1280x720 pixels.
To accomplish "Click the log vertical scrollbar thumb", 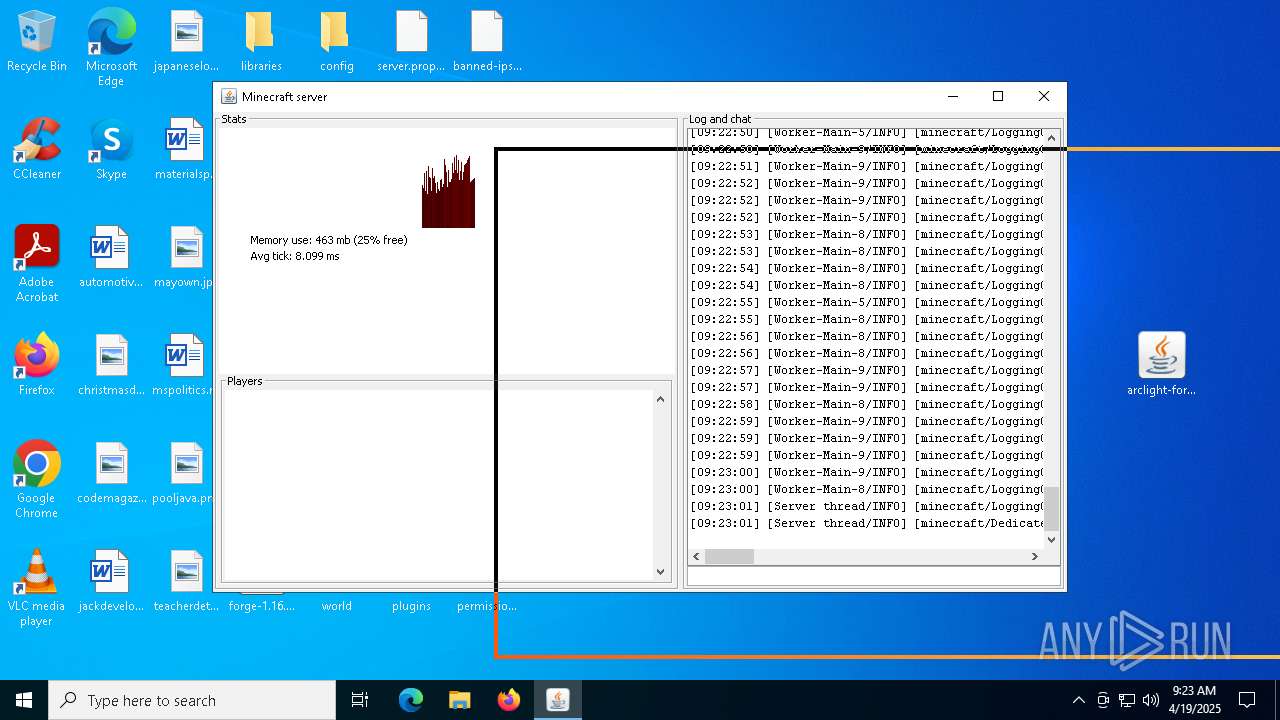I will coord(1051,509).
